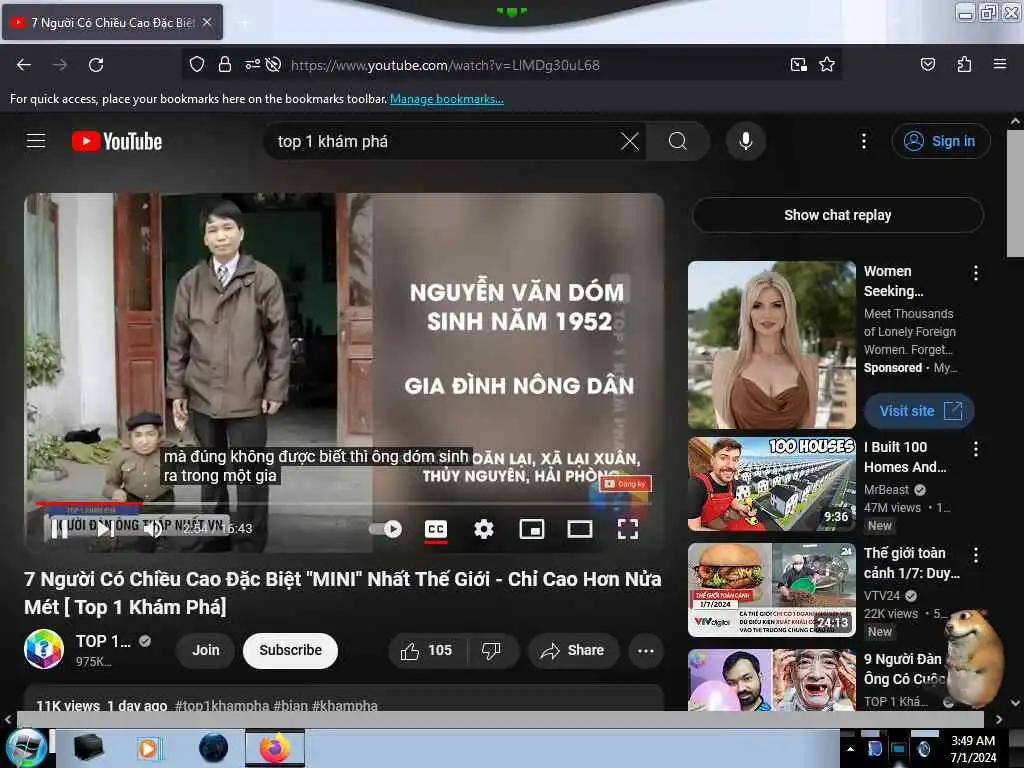This screenshot has width=1024, height=768.
Task: Switch to theater mode
Action: (x=580, y=528)
